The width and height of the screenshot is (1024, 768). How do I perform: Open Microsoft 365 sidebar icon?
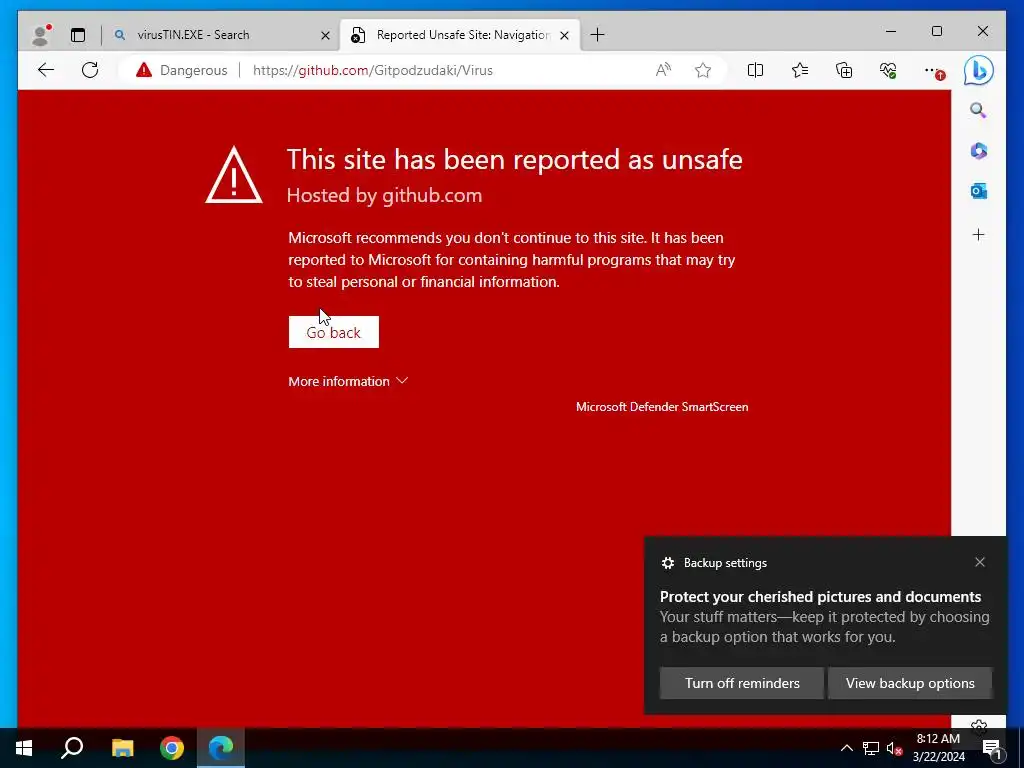[x=978, y=151]
